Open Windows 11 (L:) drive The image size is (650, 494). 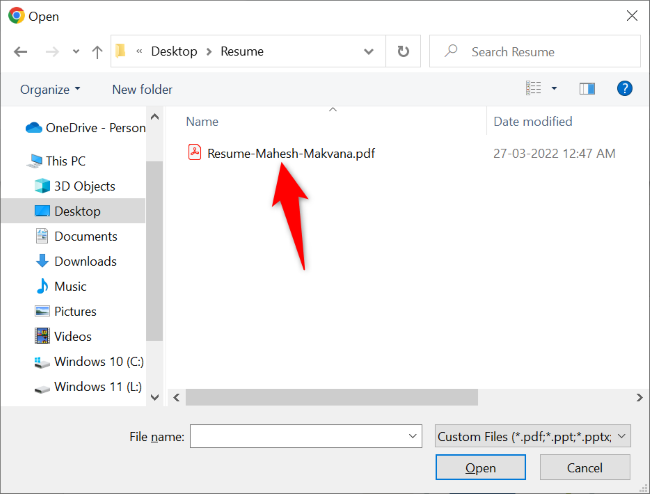pyautogui.click(x=98, y=386)
